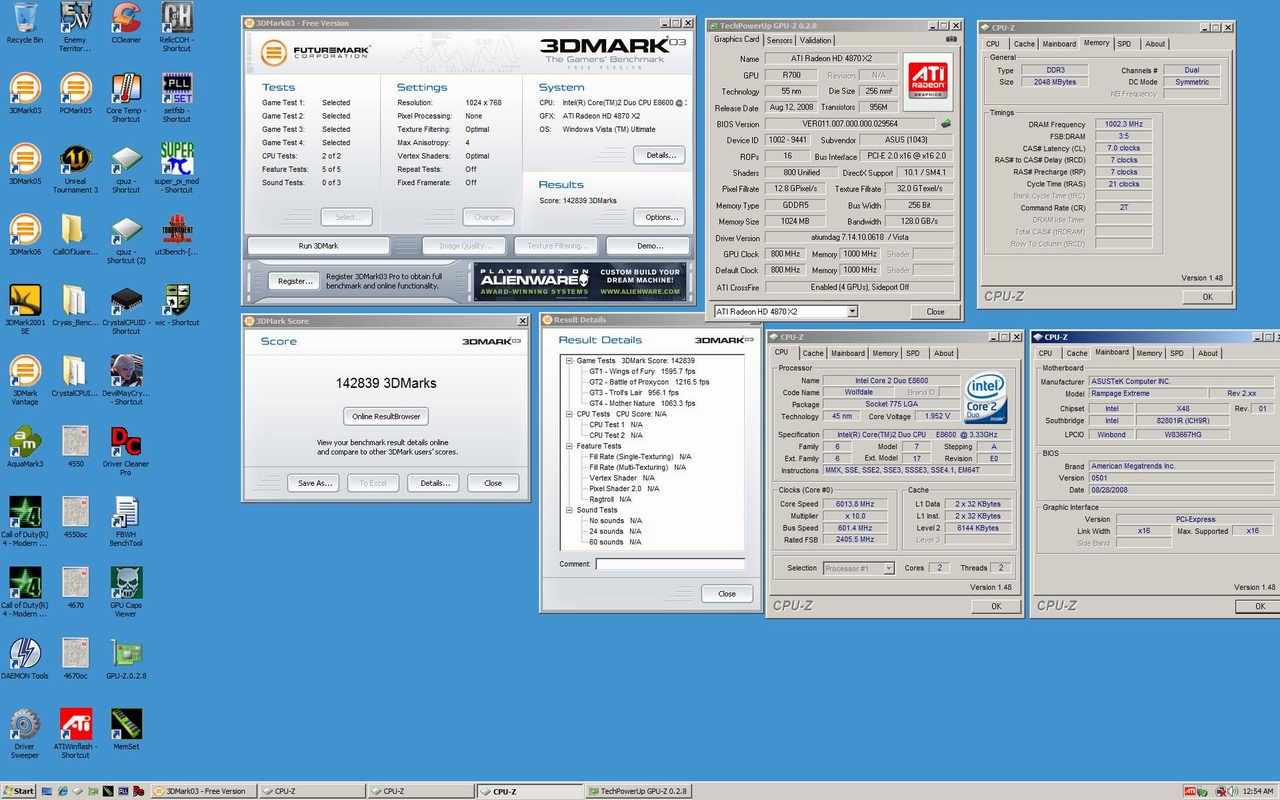Click the Comment input field
Image resolution: width=1280 pixels, height=800 pixels.
click(x=670, y=565)
